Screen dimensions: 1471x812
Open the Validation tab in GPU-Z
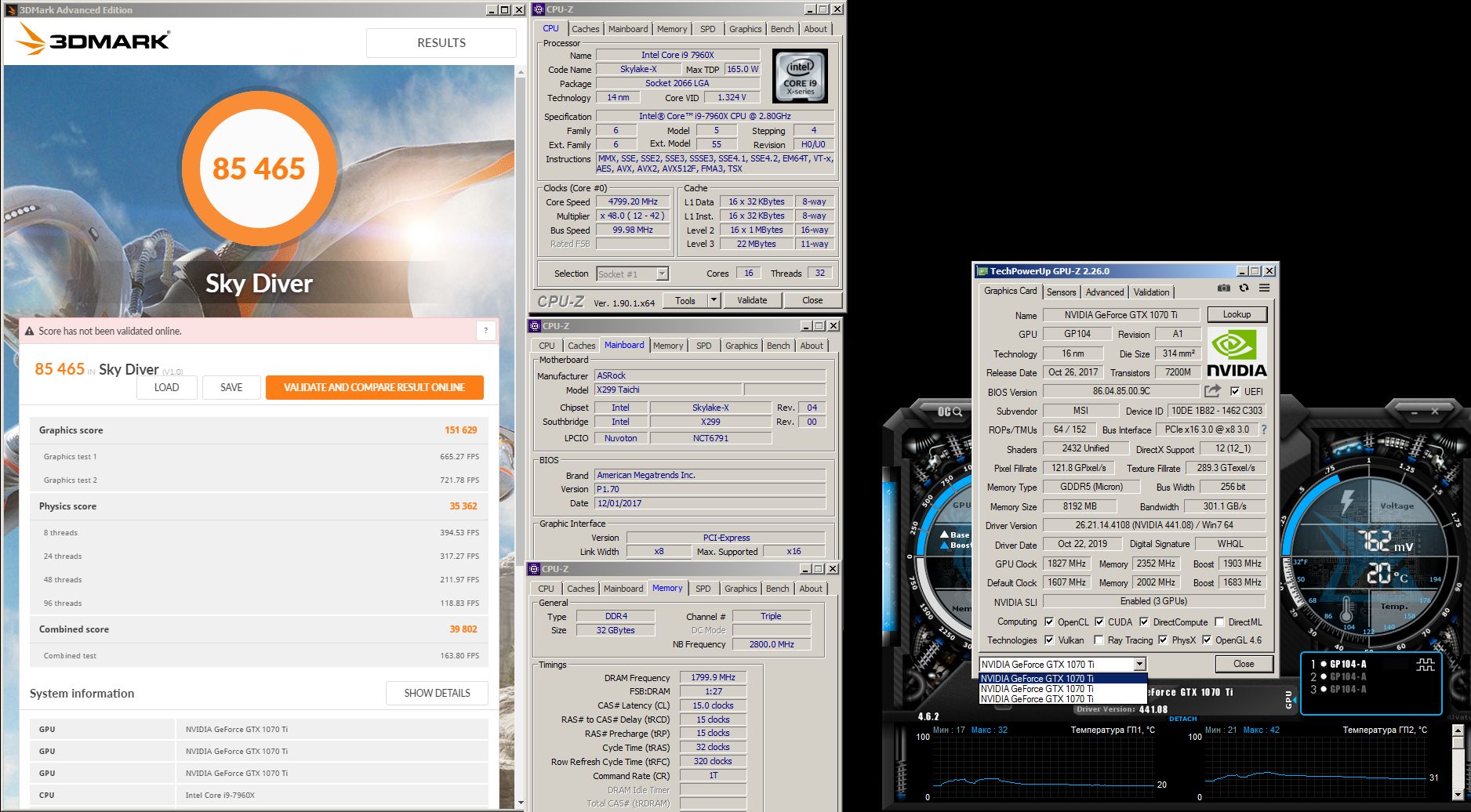tap(1151, 292)
